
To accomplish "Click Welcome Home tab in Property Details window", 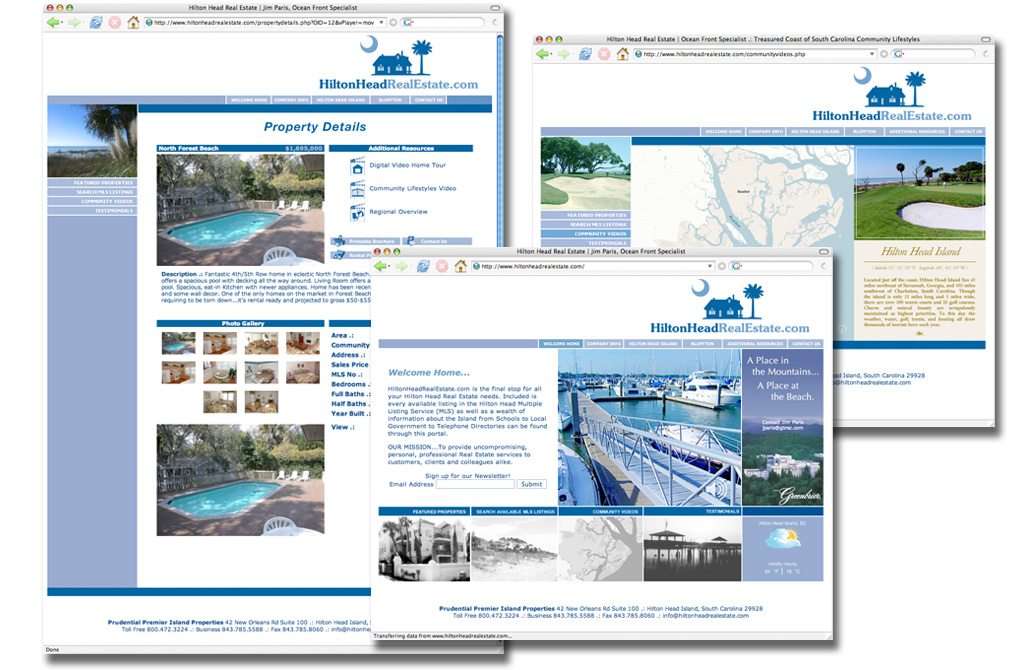I will (x=248, y=100).
